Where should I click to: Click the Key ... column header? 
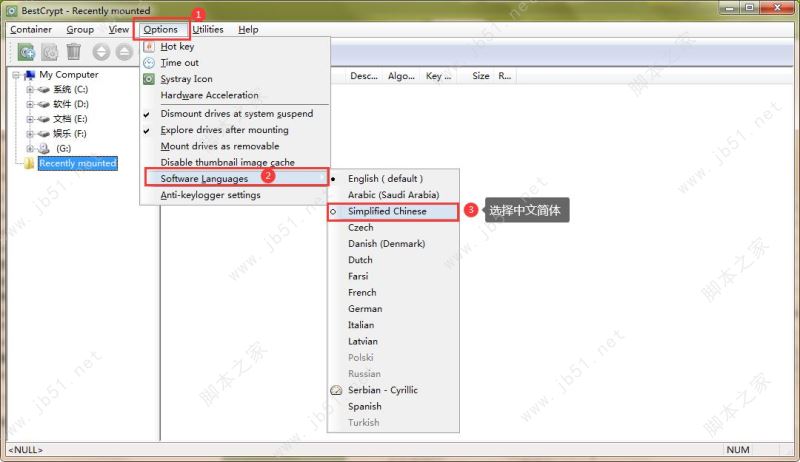(x=438, y=76)
